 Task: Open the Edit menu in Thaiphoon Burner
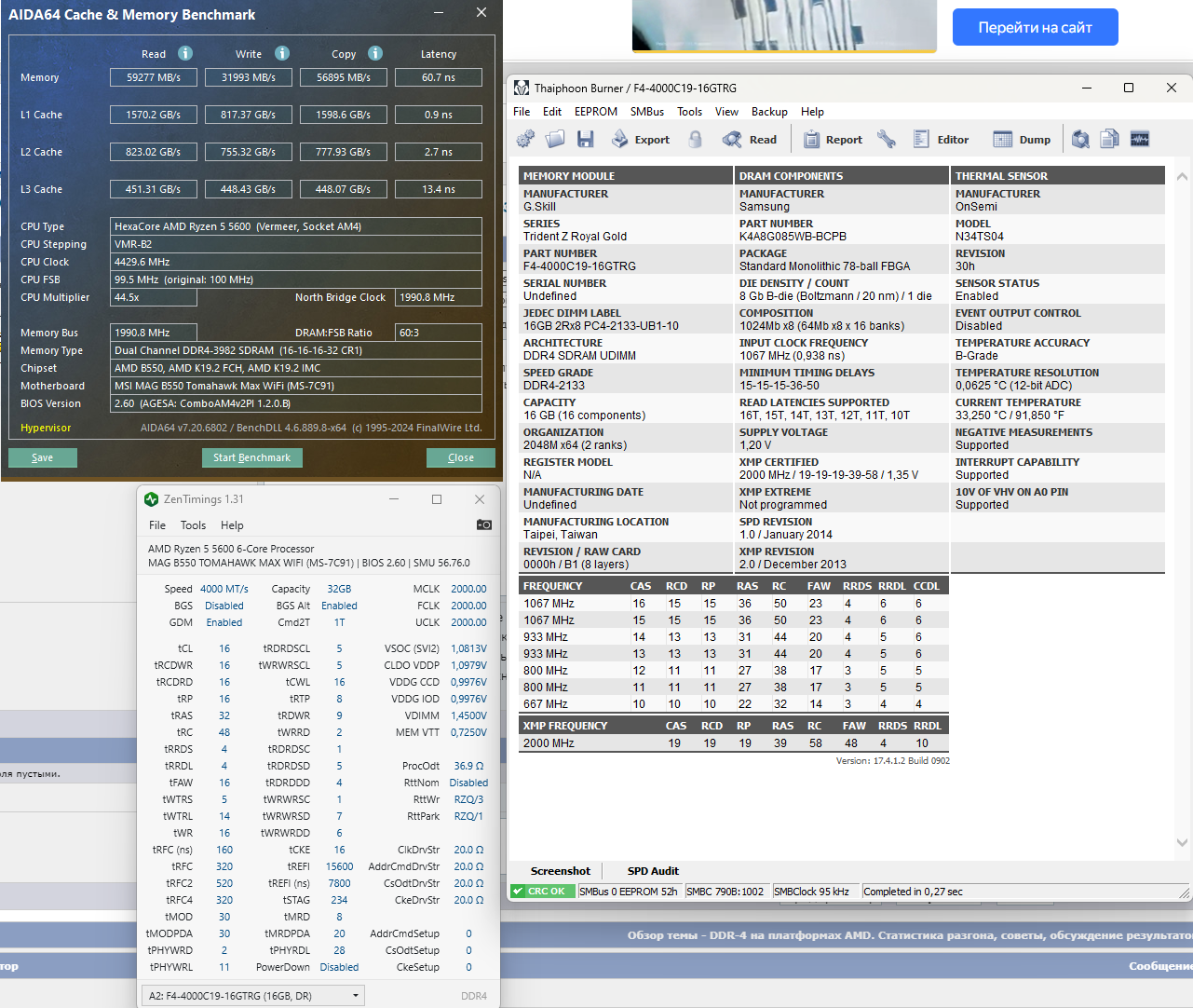click(552, 112)
